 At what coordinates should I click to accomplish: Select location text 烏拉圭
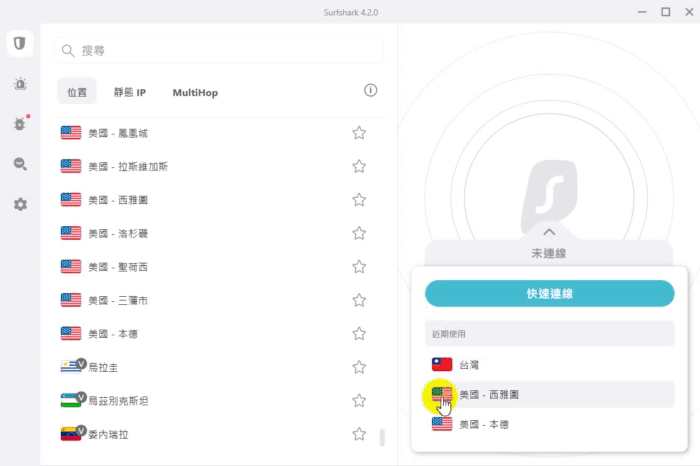click(103, 367)
